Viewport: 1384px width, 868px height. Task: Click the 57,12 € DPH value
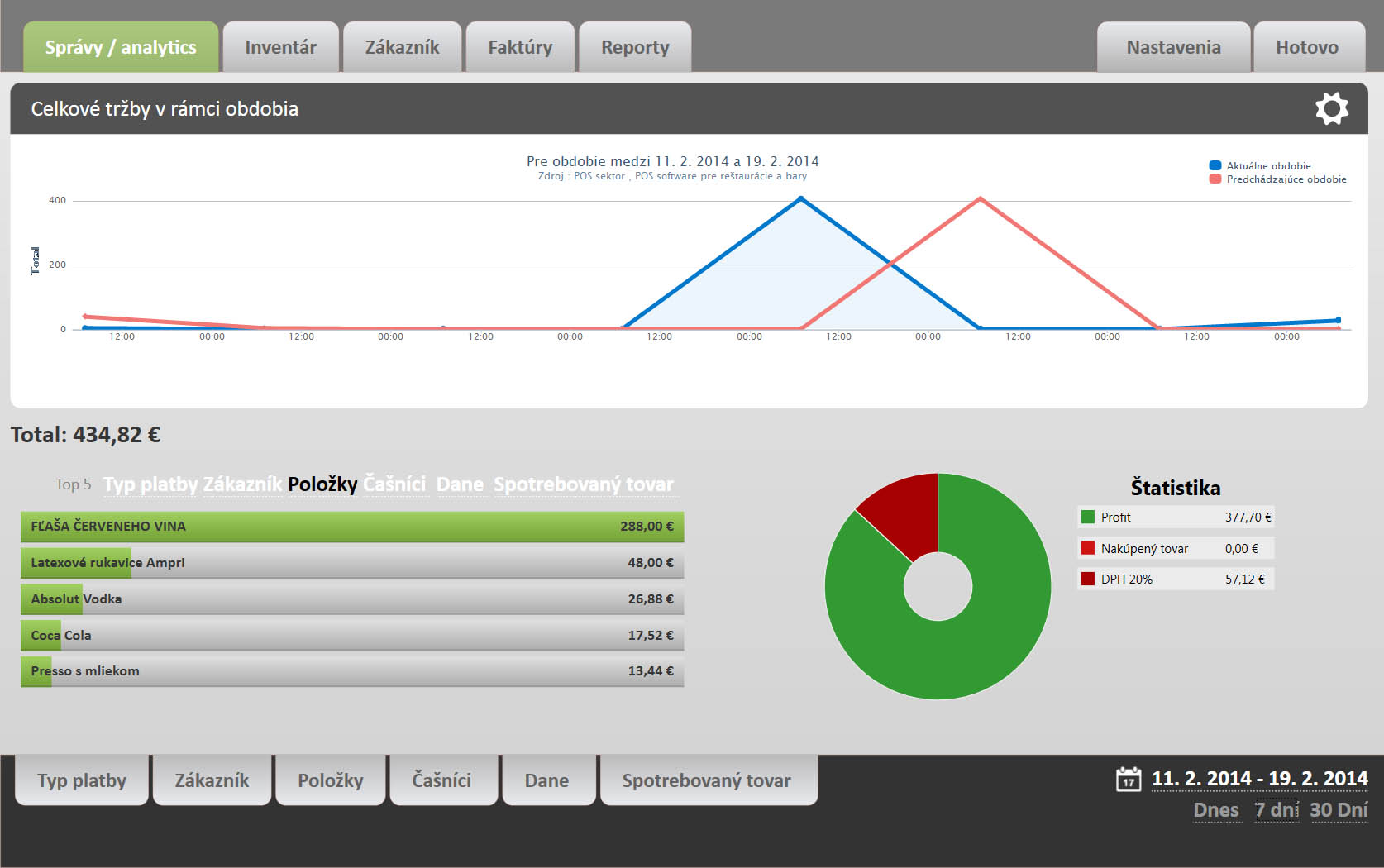(x=1245, y=579)
